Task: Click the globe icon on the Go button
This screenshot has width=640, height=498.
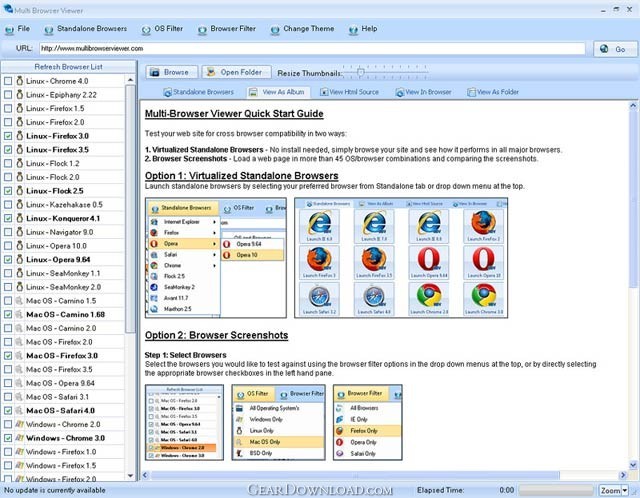Action: (x=604, y=49)
